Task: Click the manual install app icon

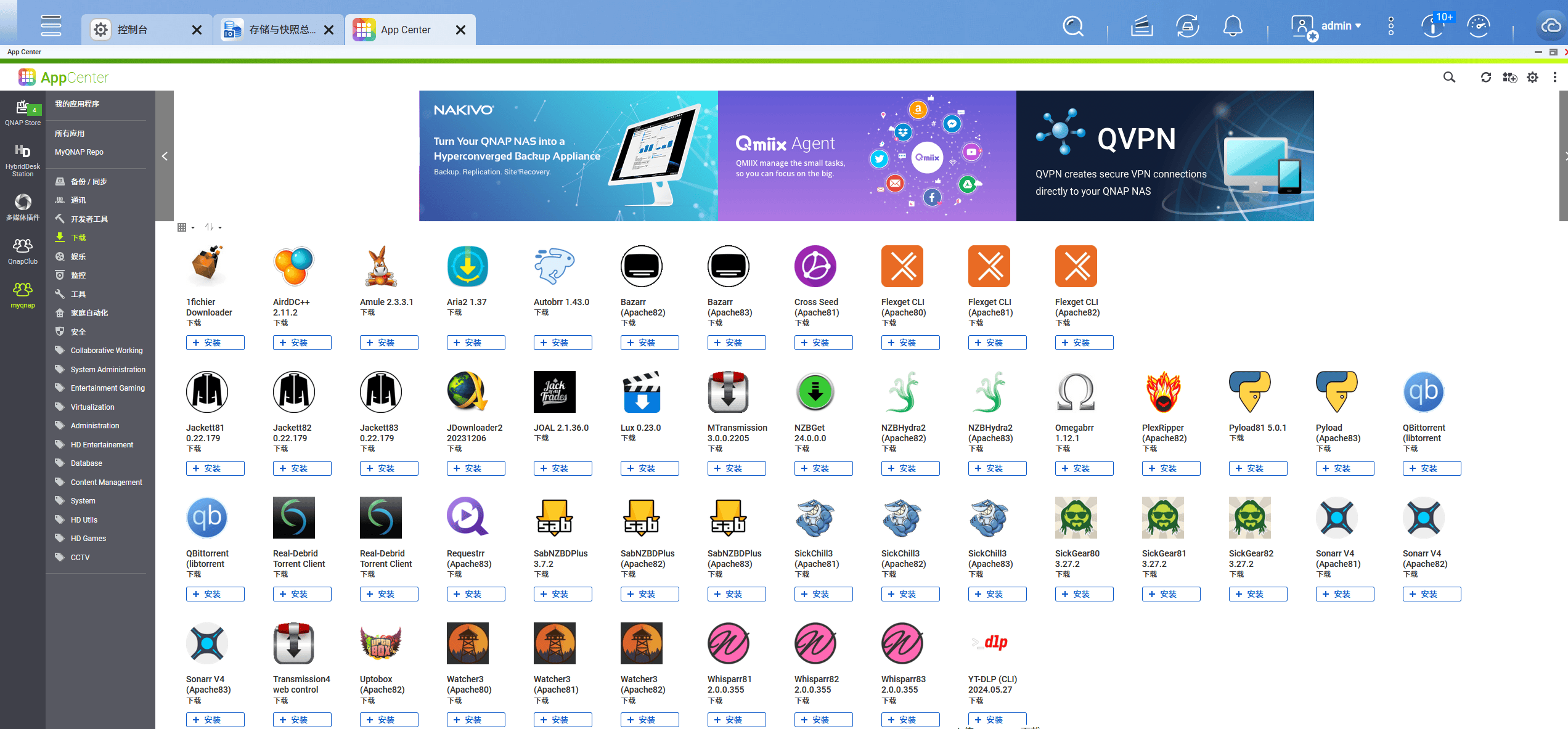Action: pos(1509,77)
